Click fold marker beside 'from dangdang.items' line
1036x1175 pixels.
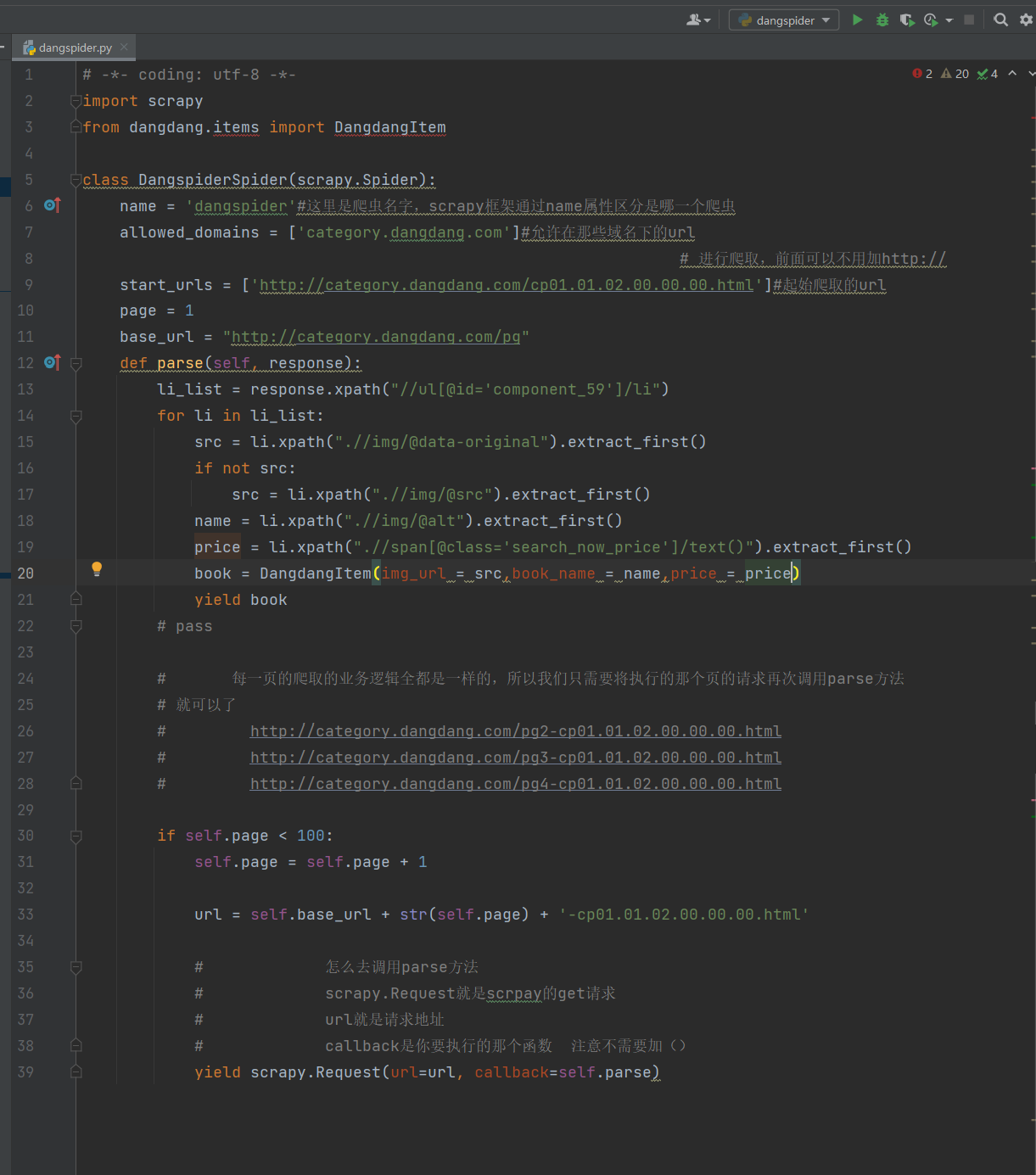point(76,127)
